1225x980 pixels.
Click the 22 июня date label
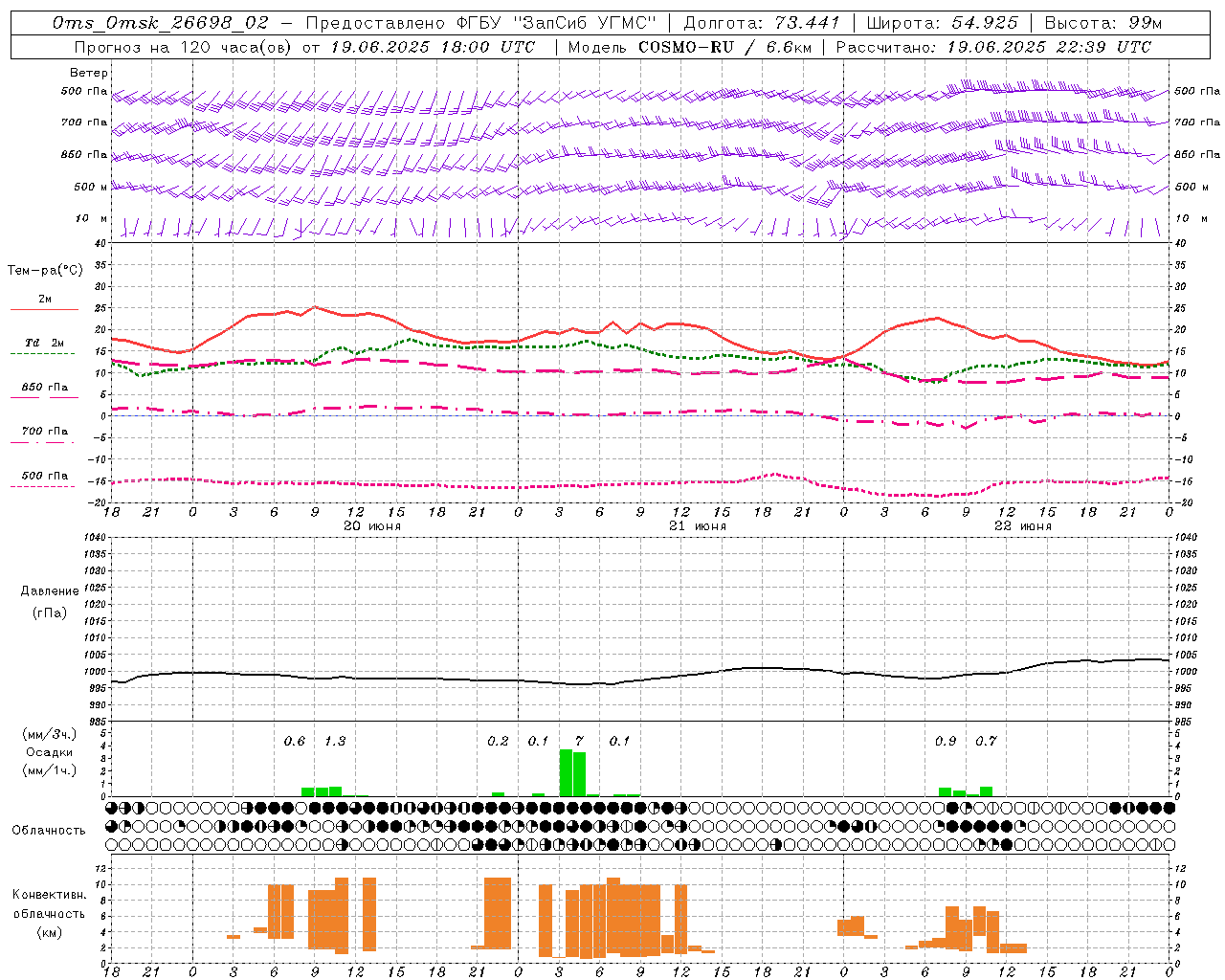click(1023, 525)
